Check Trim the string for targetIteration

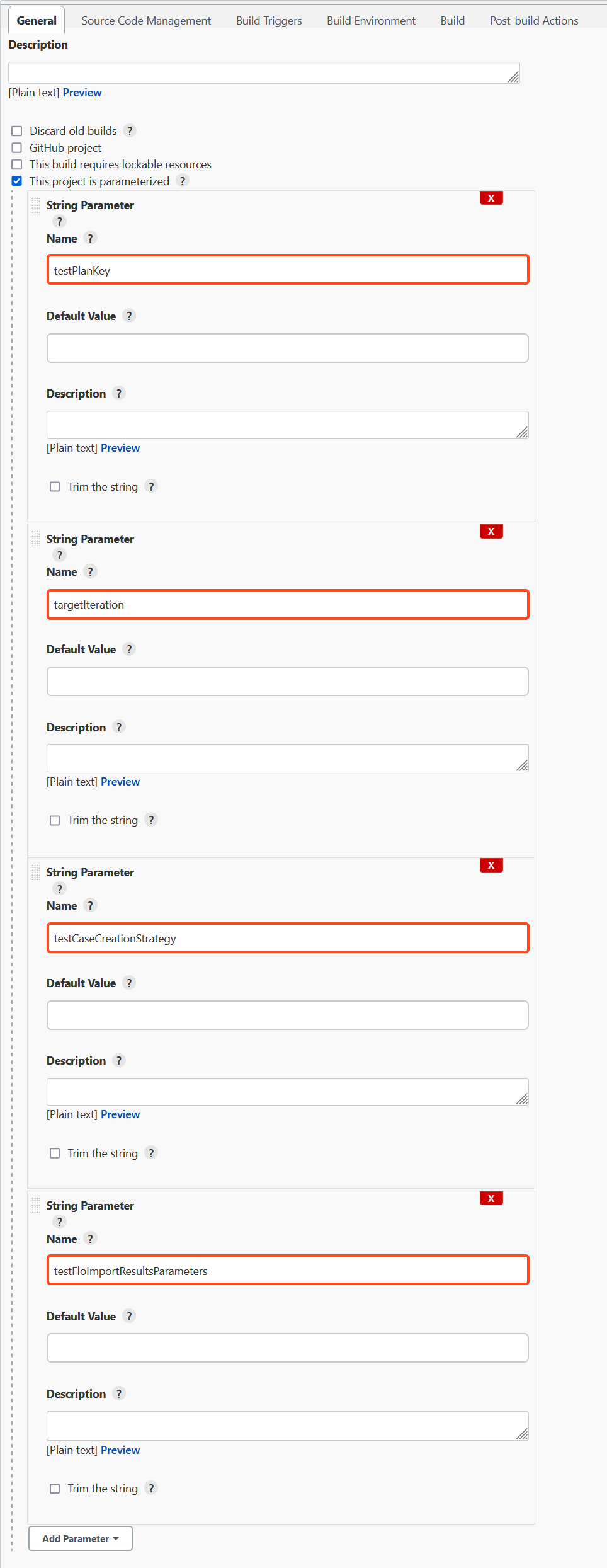click(55, 820)
